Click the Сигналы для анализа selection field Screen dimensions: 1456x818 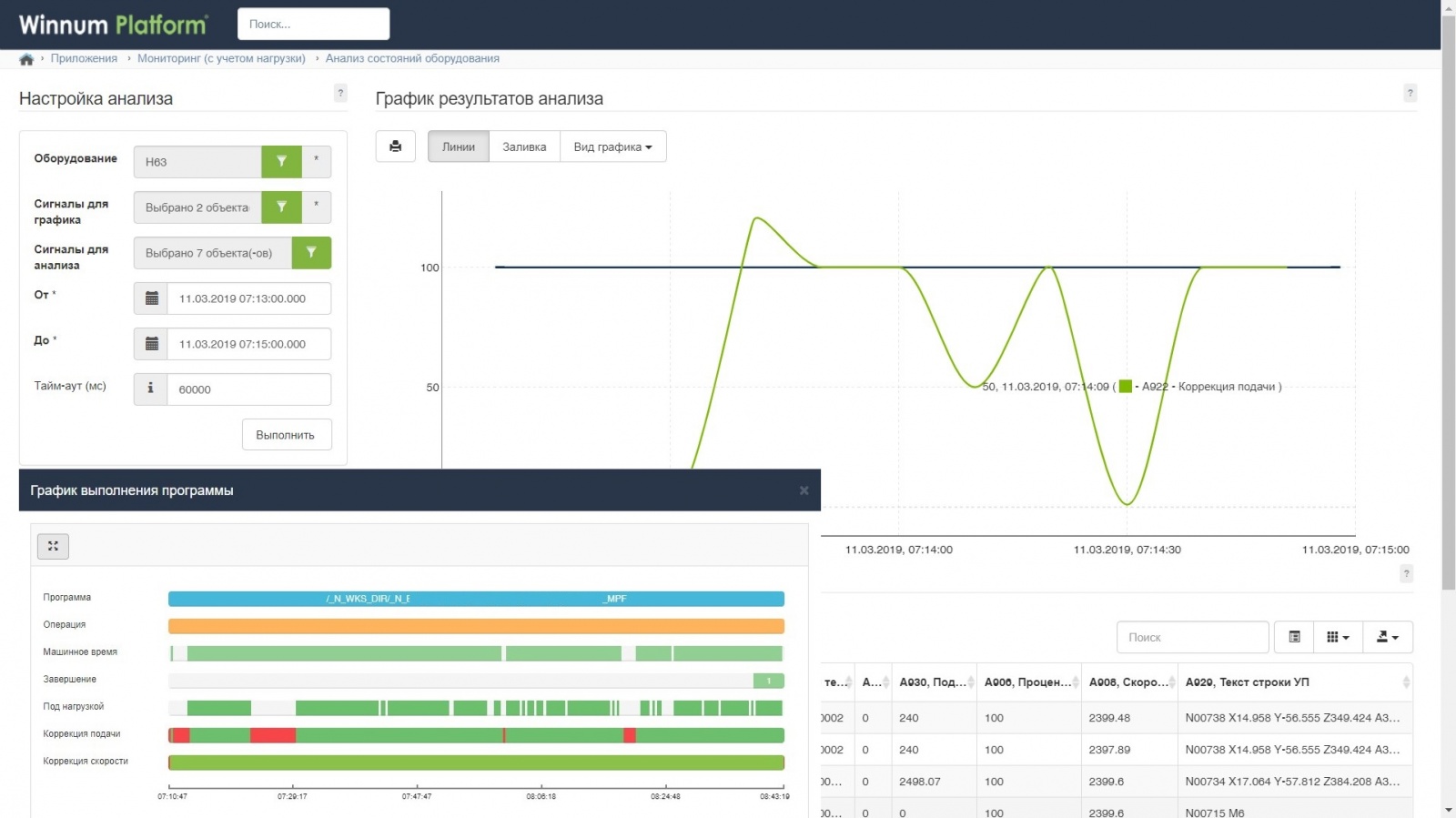pos(213,253)
